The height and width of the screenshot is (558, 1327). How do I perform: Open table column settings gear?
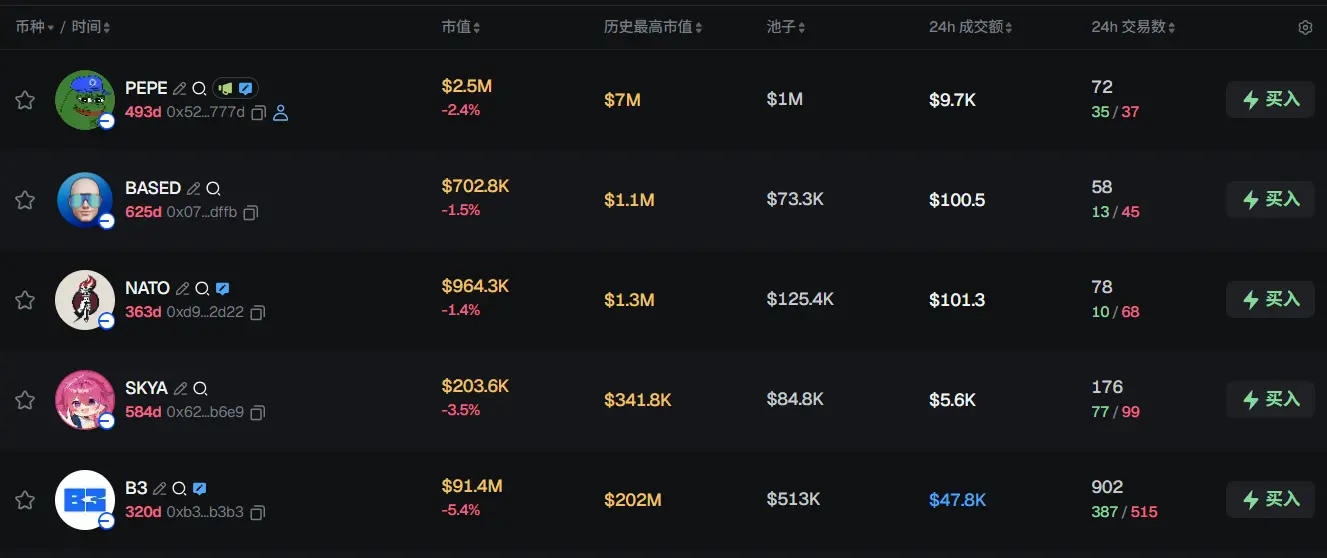(1305, 28)
